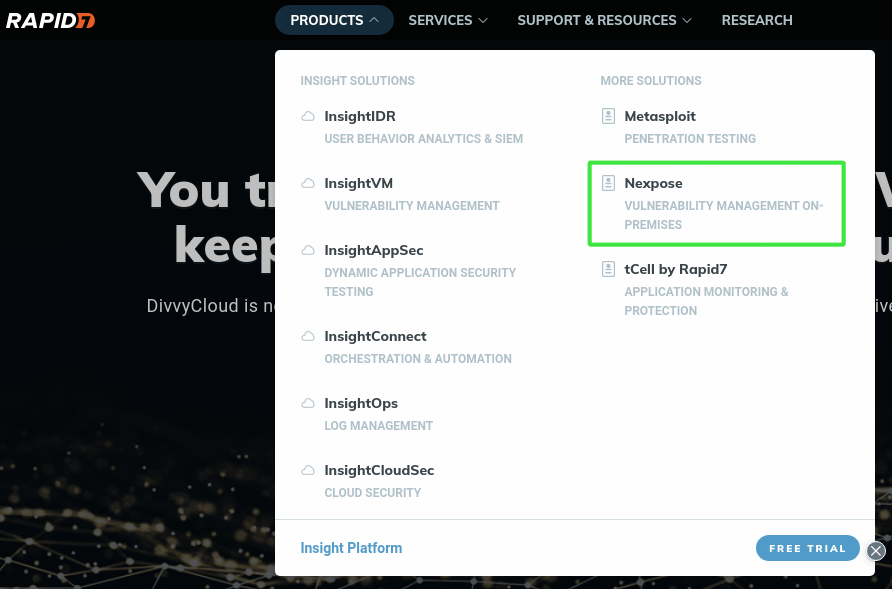
Task: Start a Free Trial
Action: point(807,548)
